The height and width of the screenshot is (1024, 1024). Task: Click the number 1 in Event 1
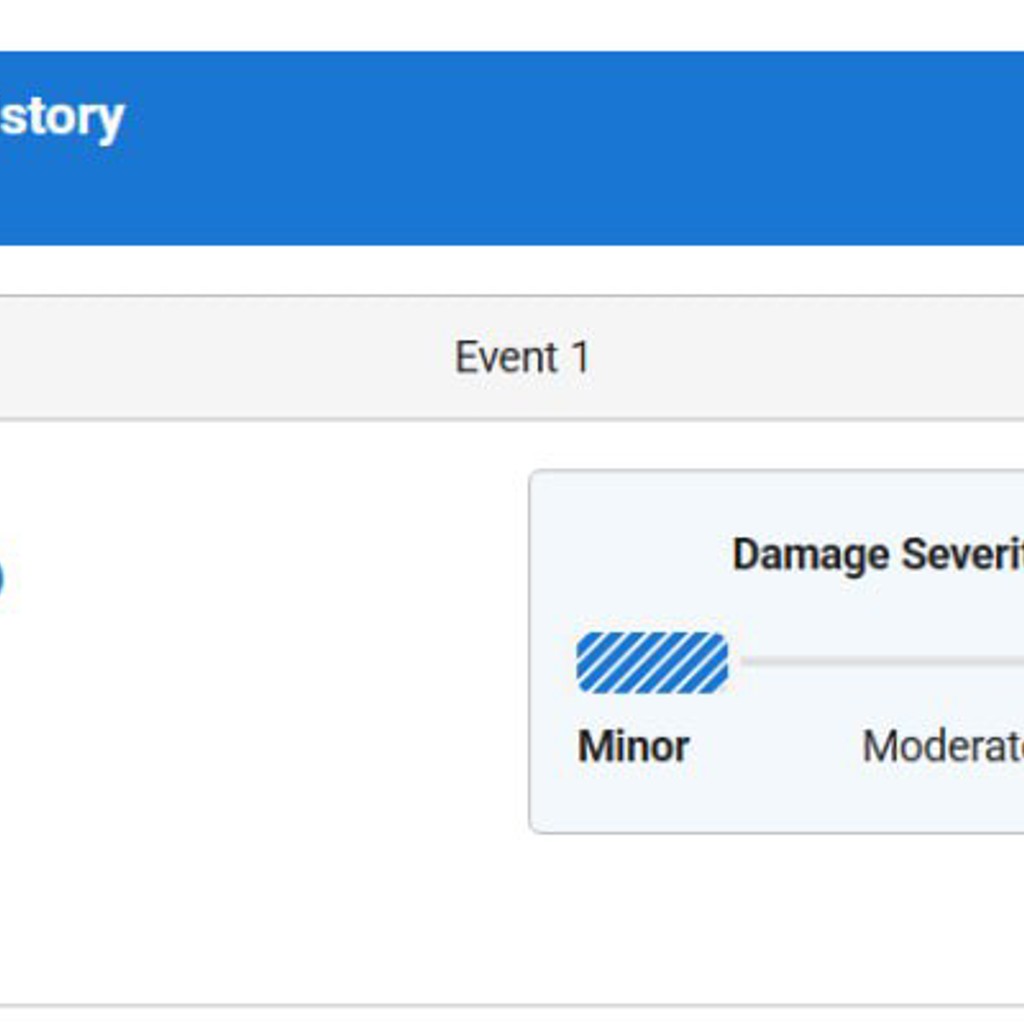coord(581,357)
